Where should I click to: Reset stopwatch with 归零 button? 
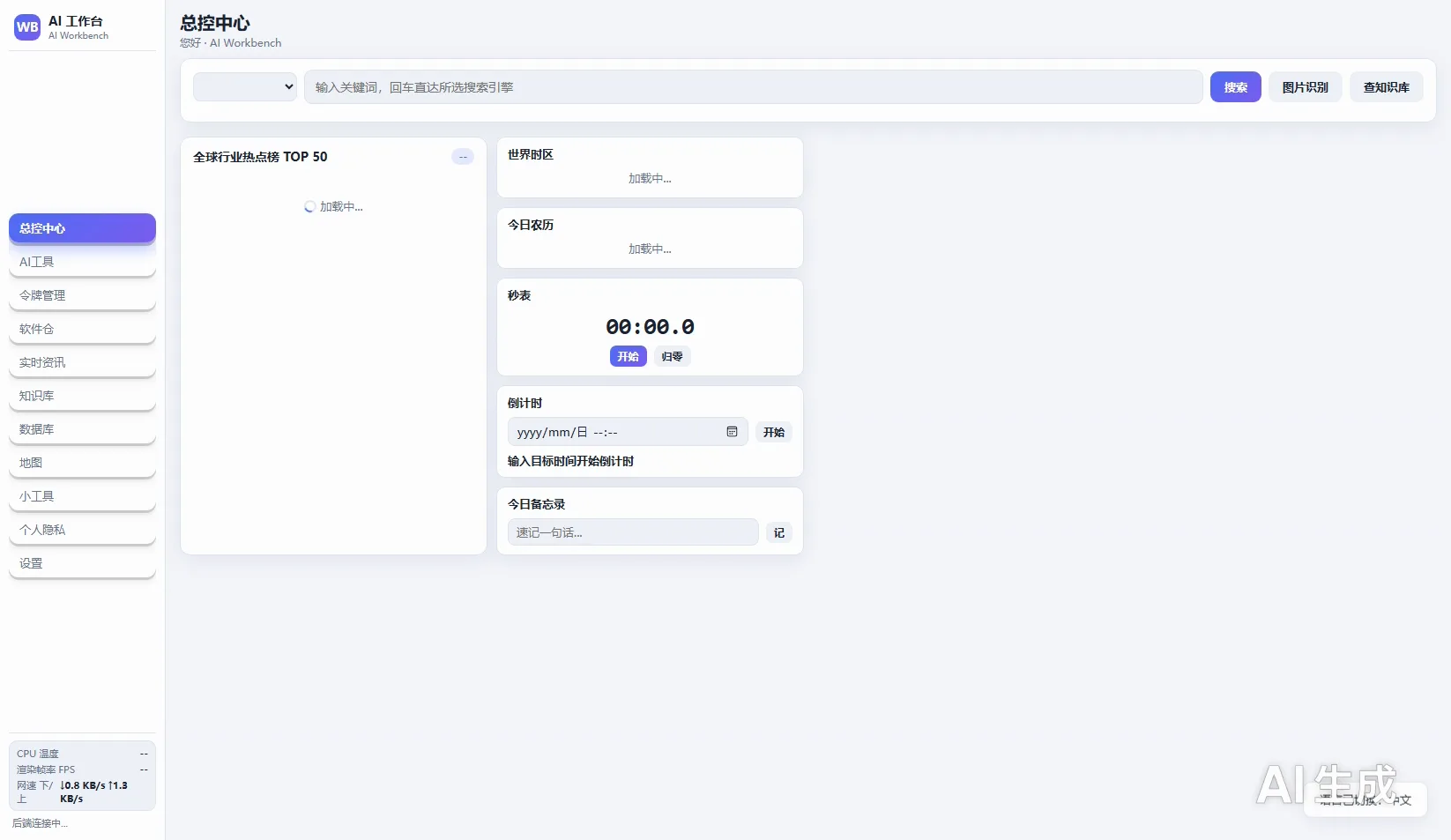[673, 356]
